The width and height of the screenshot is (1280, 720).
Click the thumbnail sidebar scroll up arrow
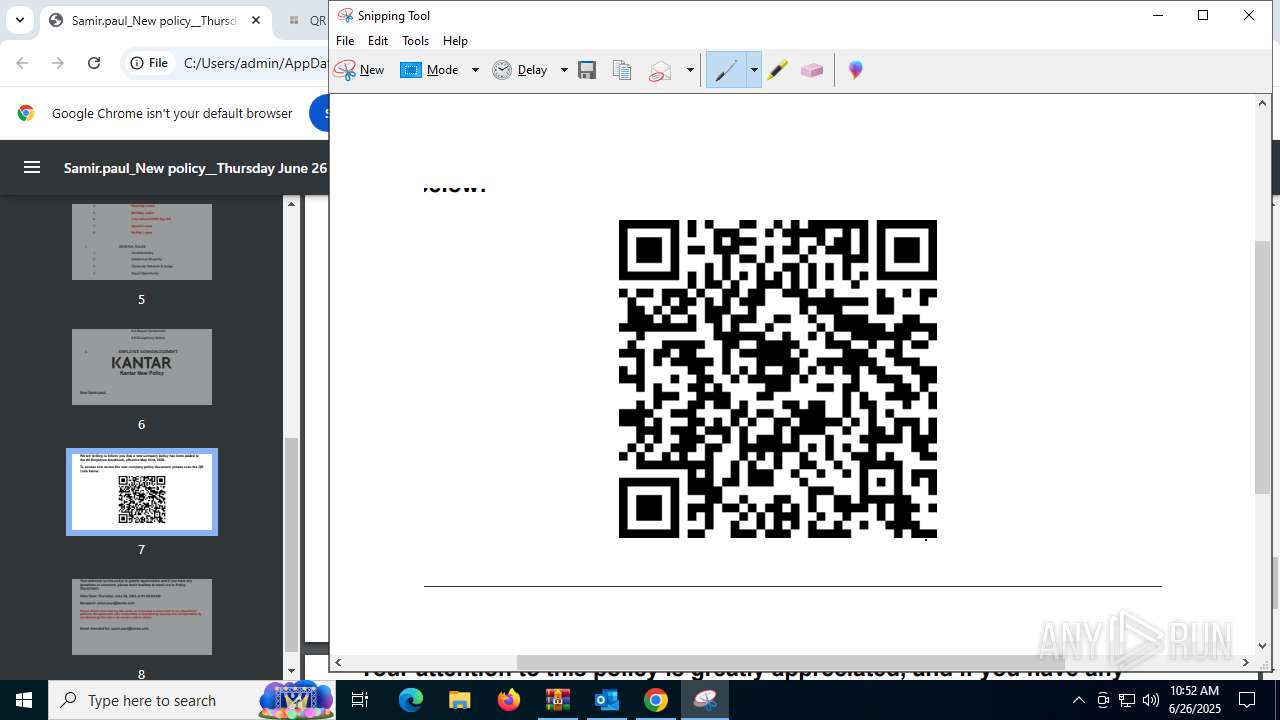click(292, 204)
